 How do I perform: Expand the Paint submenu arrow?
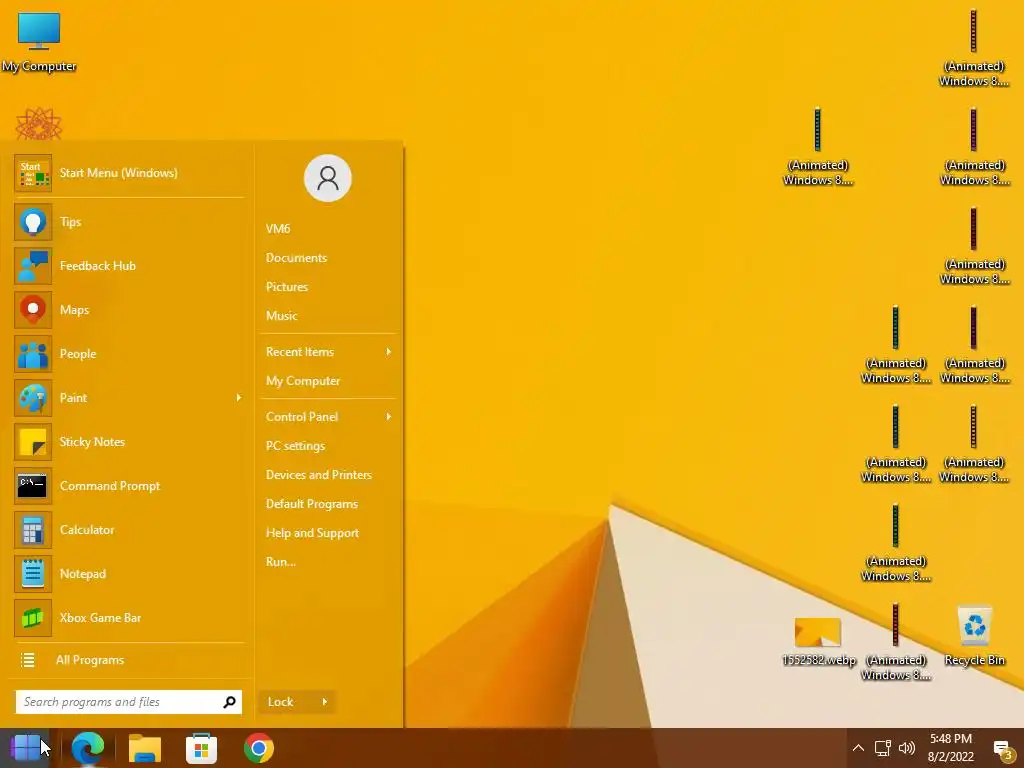[239, 398]
